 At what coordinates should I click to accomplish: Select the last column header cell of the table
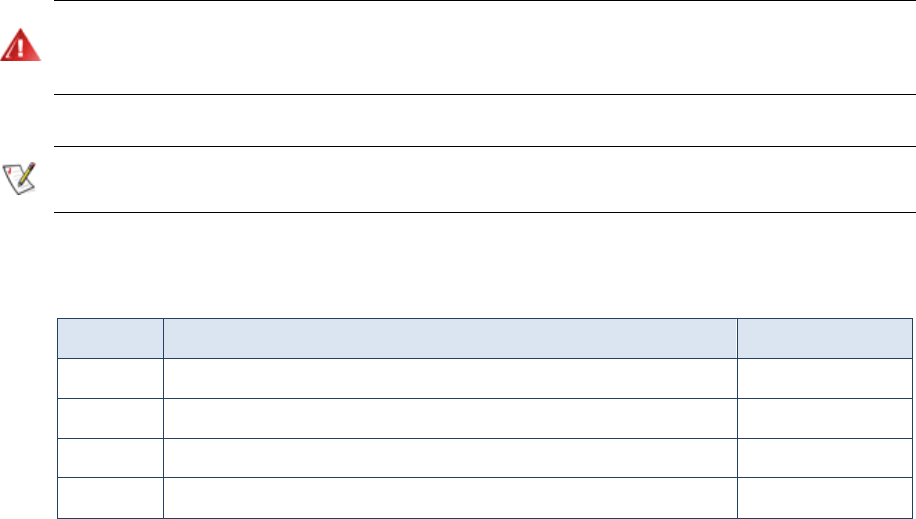tap(825, 338)
